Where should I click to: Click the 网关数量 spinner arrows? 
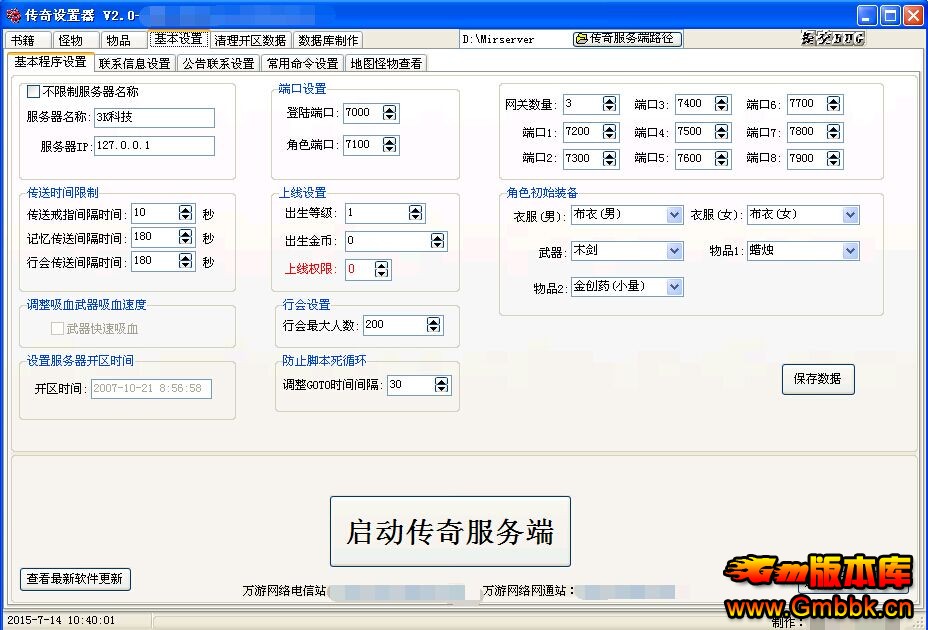point(610,104)
